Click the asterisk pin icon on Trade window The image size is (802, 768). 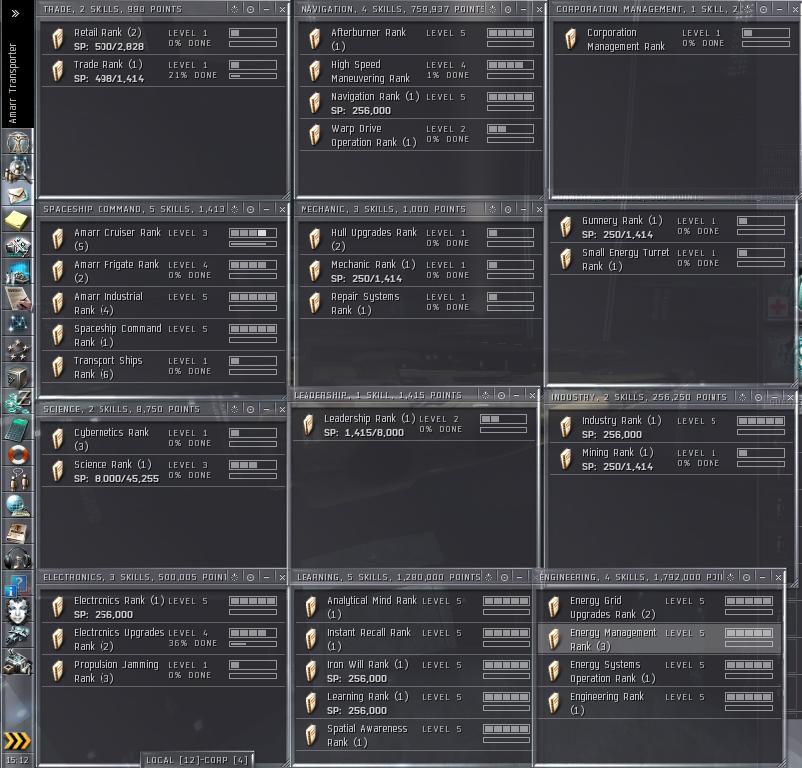click(x=234, y=9)
